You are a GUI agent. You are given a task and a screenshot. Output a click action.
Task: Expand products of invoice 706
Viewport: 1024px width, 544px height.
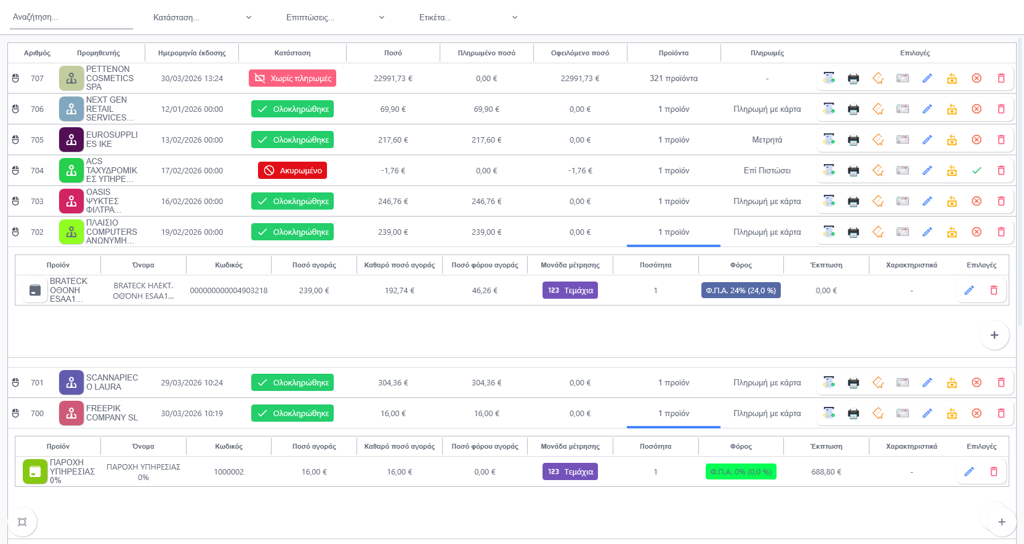pos(673,109)
